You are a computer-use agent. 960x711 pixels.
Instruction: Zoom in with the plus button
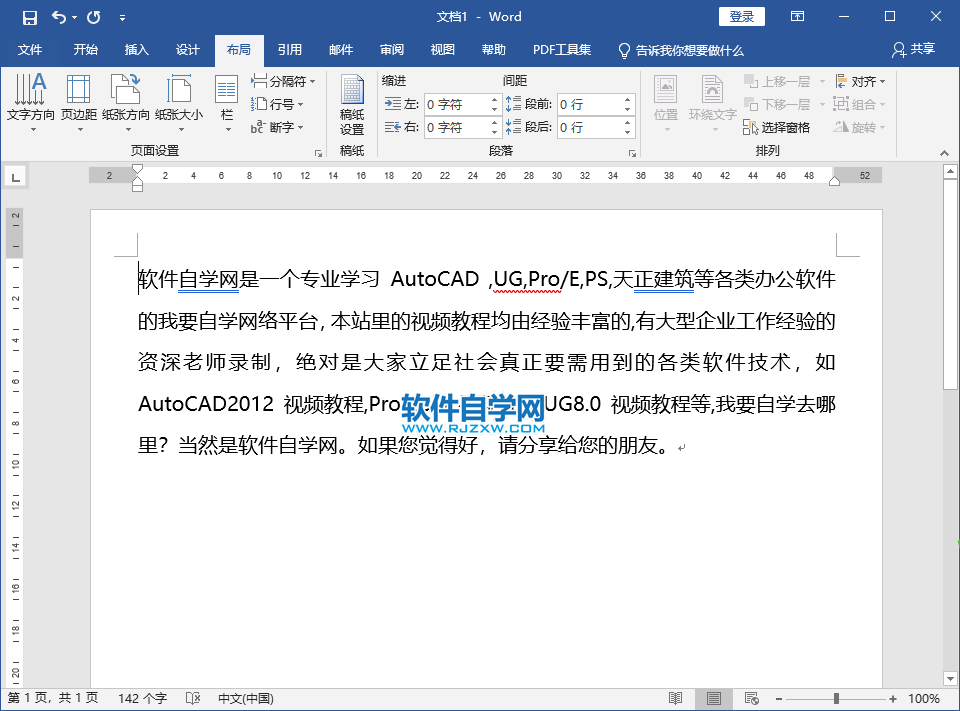point(893,699)
